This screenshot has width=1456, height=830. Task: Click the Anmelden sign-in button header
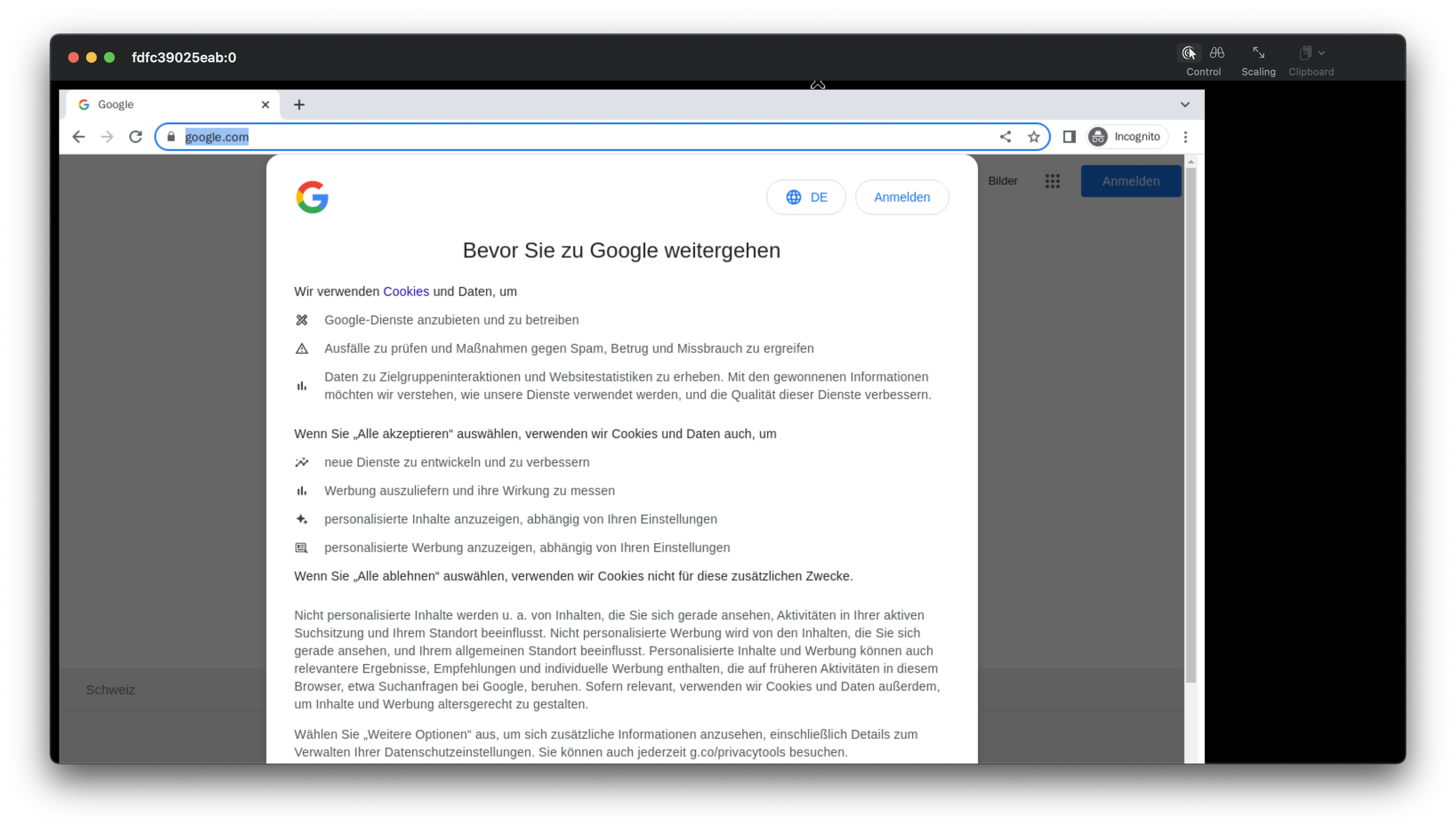pyautogui.click(x=1131, y=181)
